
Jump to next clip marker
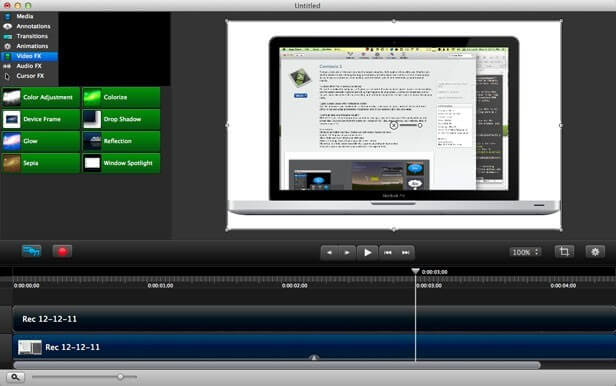405,252
